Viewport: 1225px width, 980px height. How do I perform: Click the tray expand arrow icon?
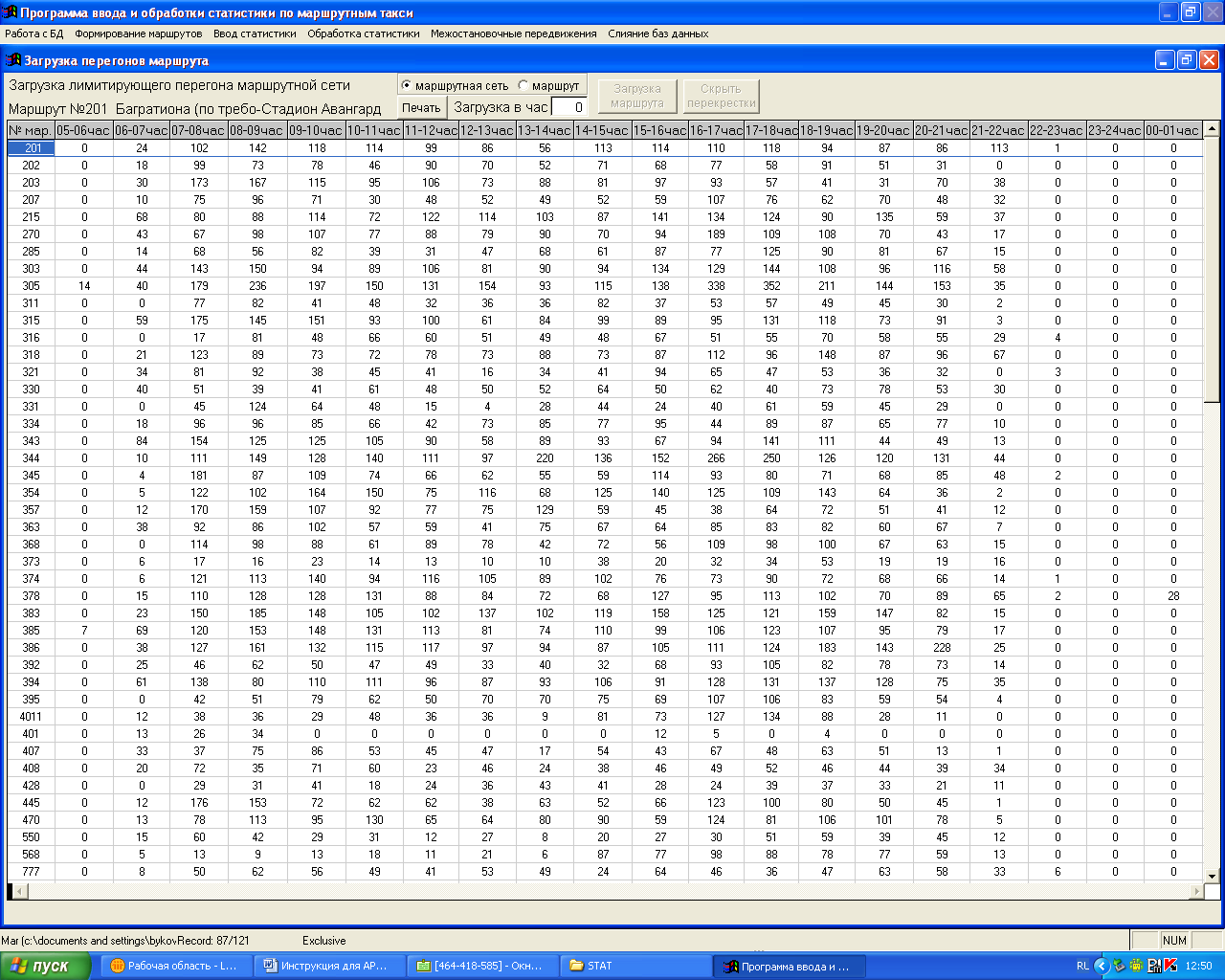click(1102, 966)
